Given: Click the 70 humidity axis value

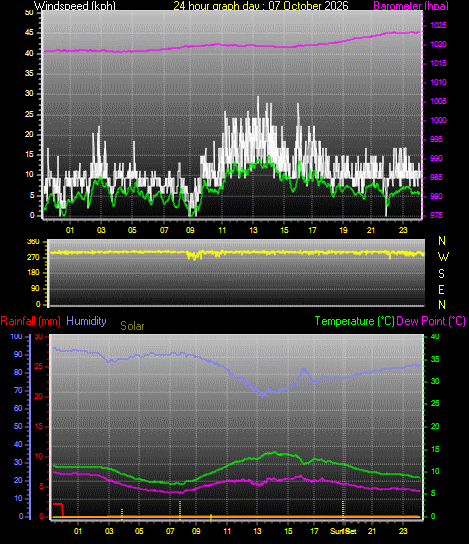Looking at the screenshot, I should click(x=18, y=391).
